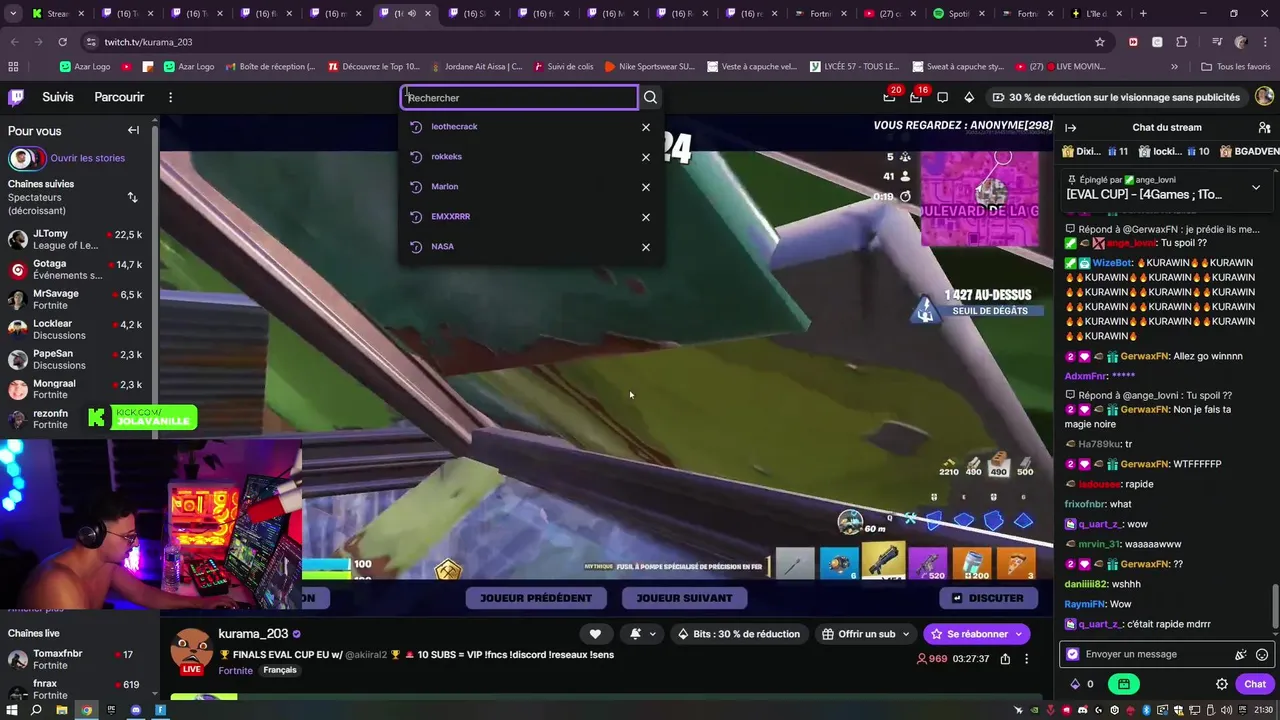Screen dimensions: 1280x720
Task: Send message with Chat button
Action: [1255, 684]
